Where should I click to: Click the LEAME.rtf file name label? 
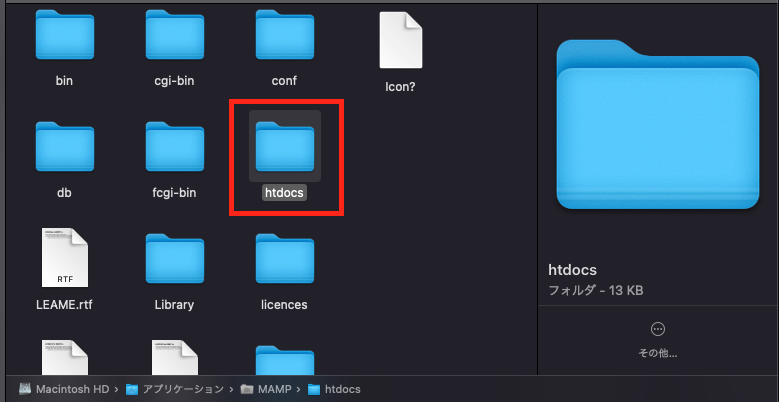pos(65,304)
